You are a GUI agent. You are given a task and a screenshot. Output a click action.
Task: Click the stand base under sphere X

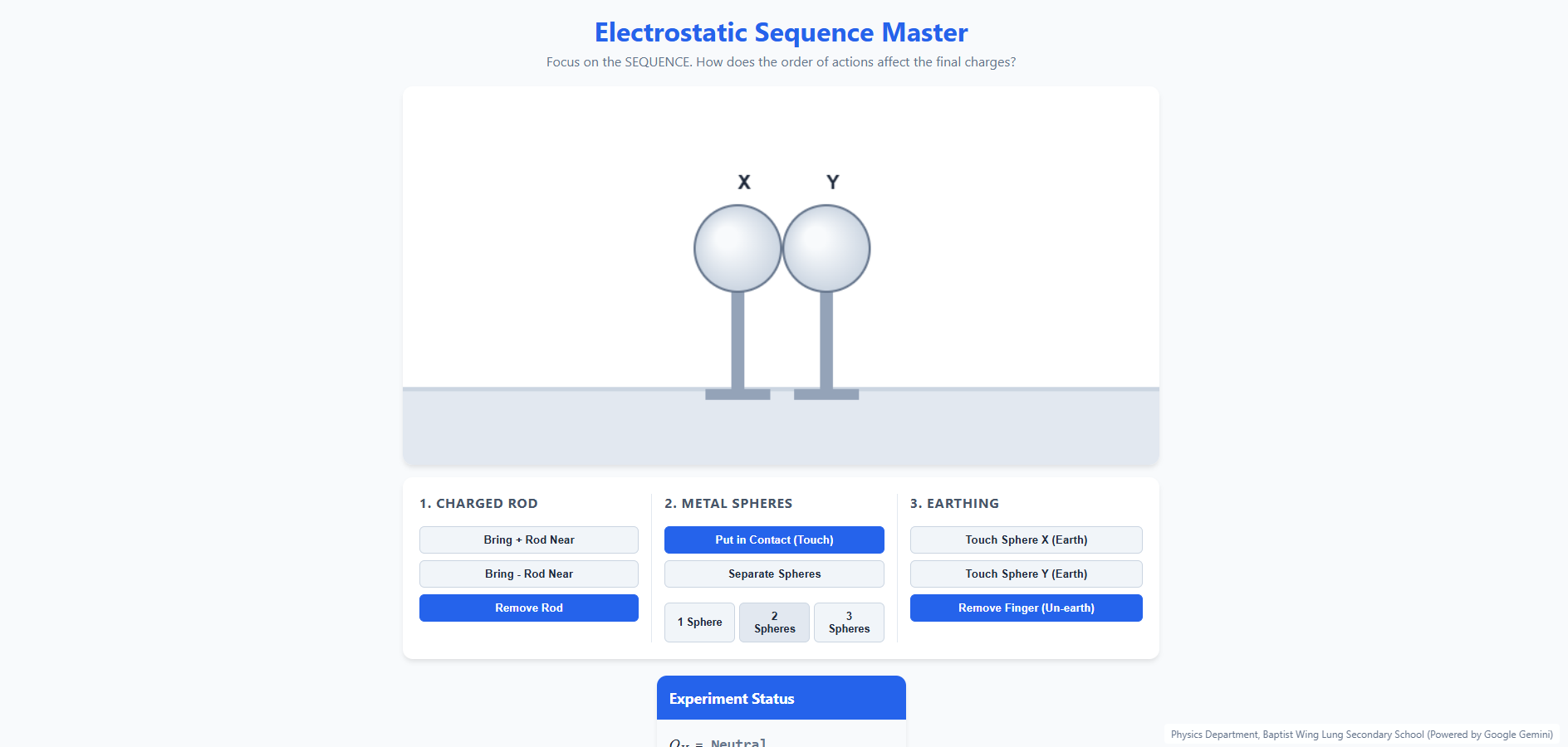(737, 394)
